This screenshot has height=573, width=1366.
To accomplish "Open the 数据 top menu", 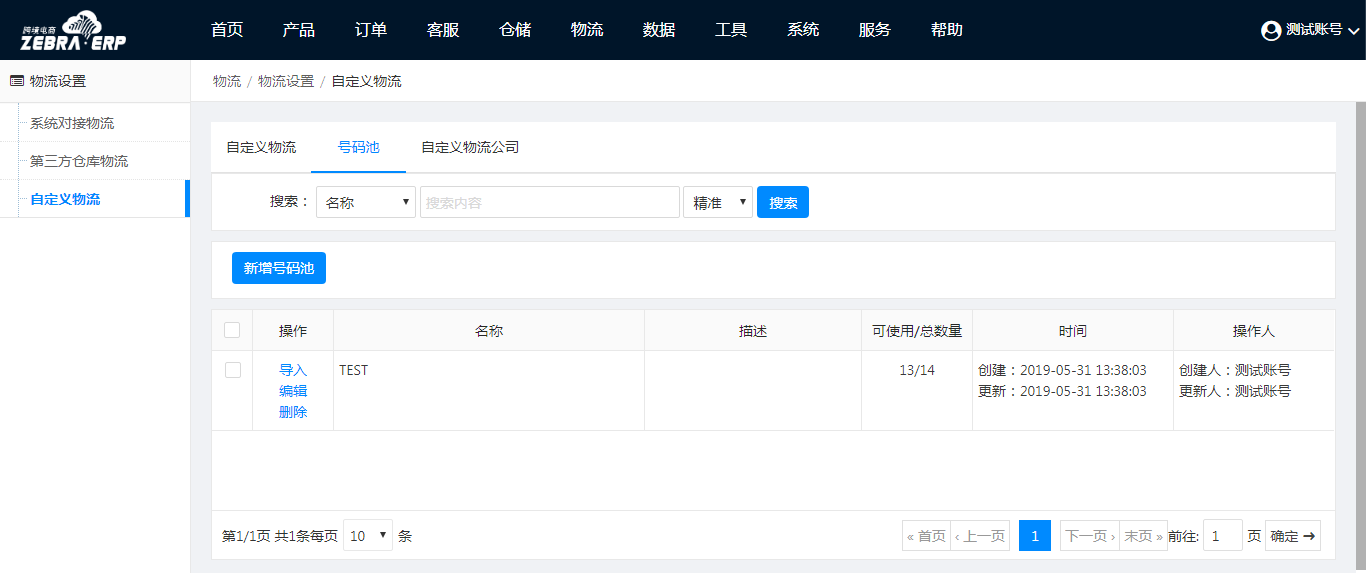I will click(659, 30).
